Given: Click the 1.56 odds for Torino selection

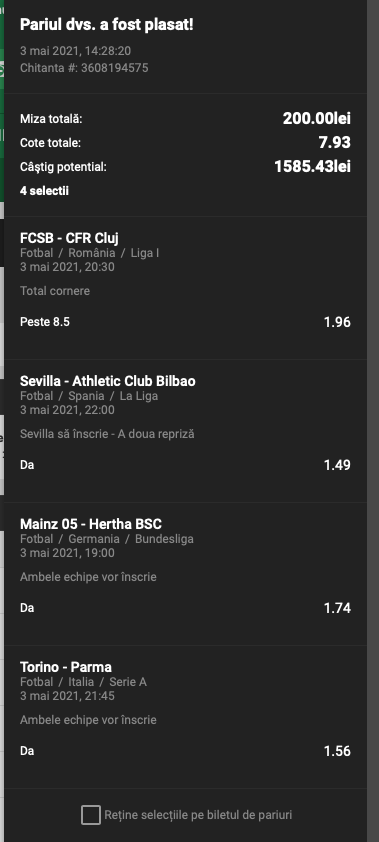Looking at the screenshot, I should [x=337, y=751].
